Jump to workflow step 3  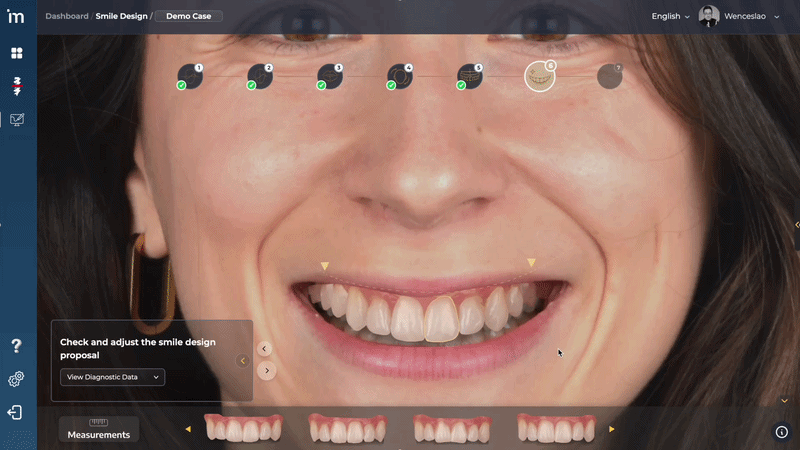pyautogui.click(x=329, y=76)
